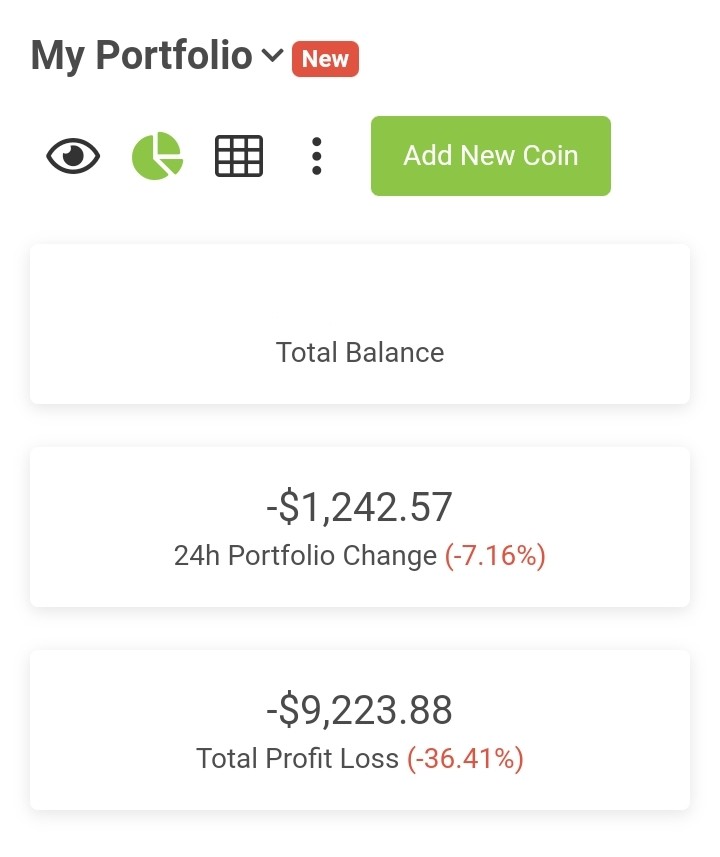The height and width of the screenshot is (857, 720).
Task: Expand the My Portfolio dropdown chevron
Action: [x=272, y=55]
